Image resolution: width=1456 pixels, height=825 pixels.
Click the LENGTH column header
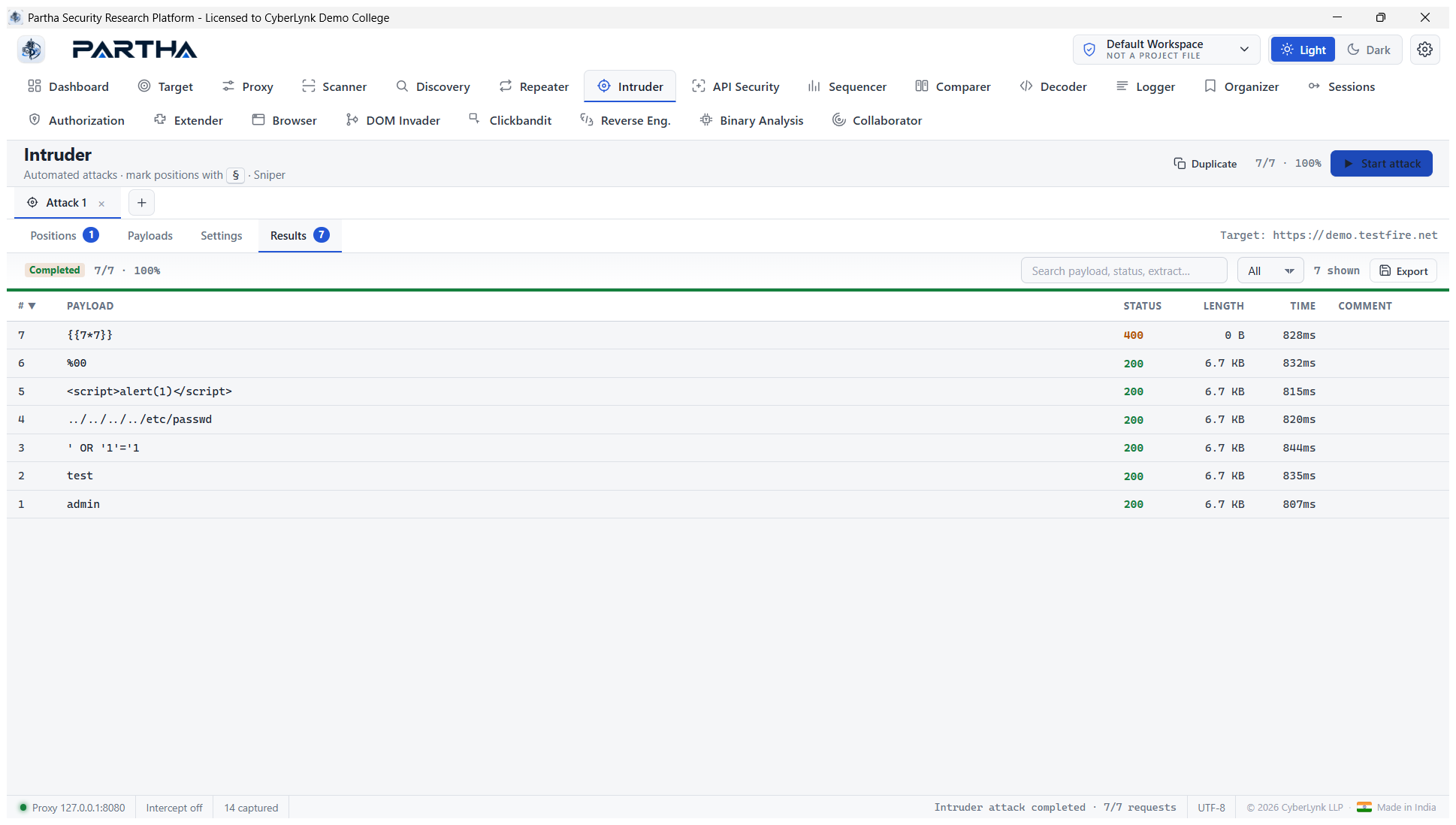[1223, 306]
